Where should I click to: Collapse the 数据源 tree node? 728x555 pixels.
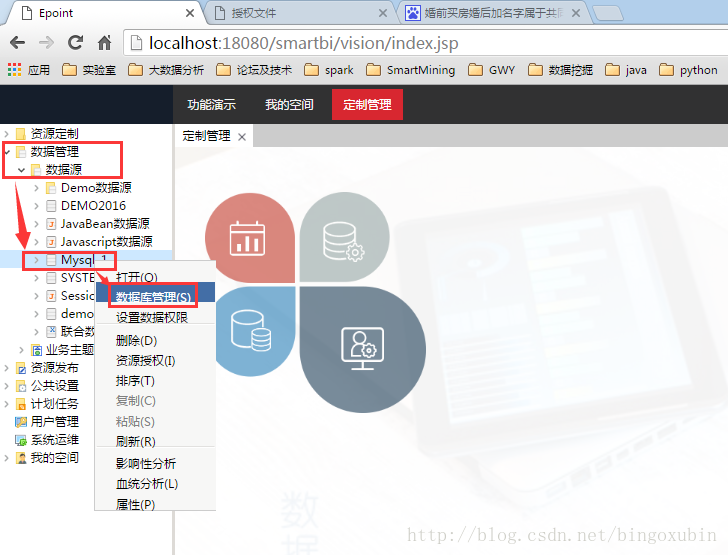[x=21, y=170]
